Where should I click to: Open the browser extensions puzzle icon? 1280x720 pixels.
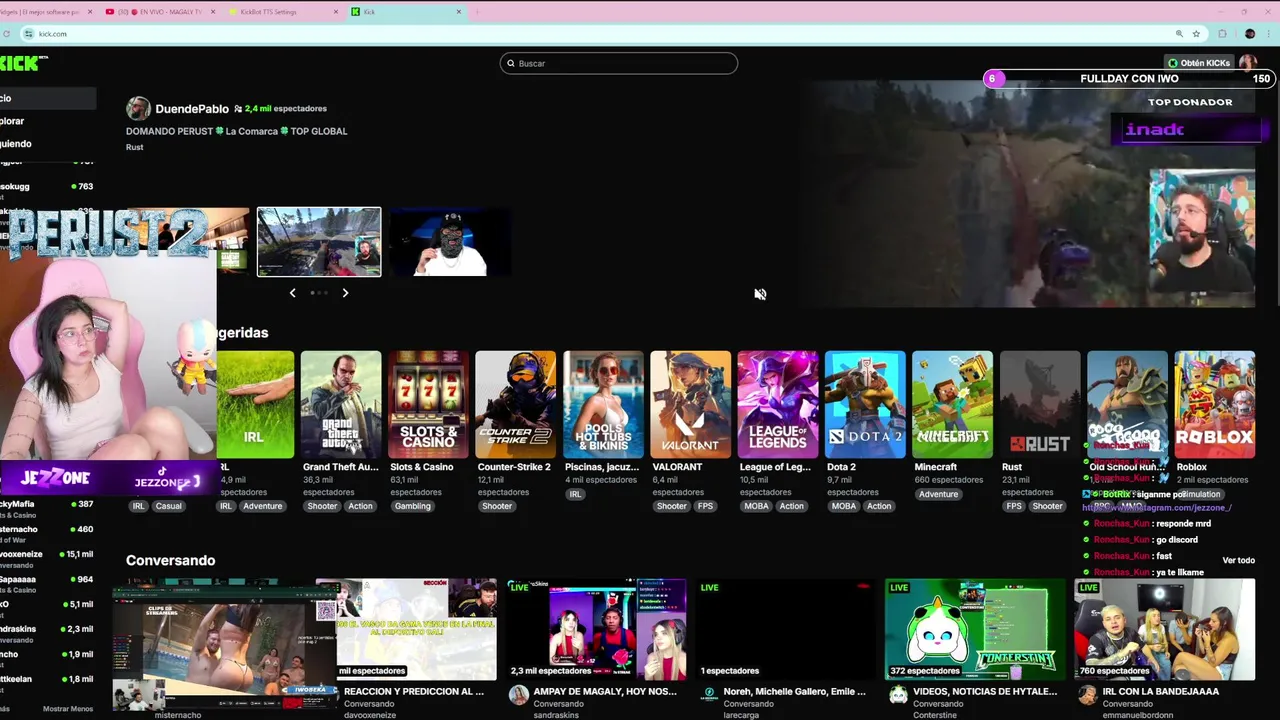(x=1222, y=34)
